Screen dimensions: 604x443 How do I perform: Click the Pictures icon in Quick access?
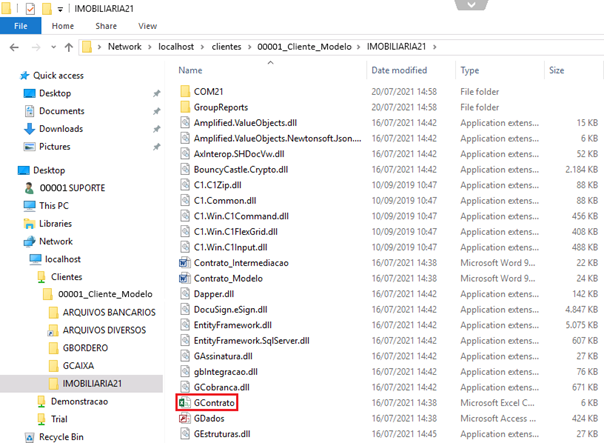[29, 147]
